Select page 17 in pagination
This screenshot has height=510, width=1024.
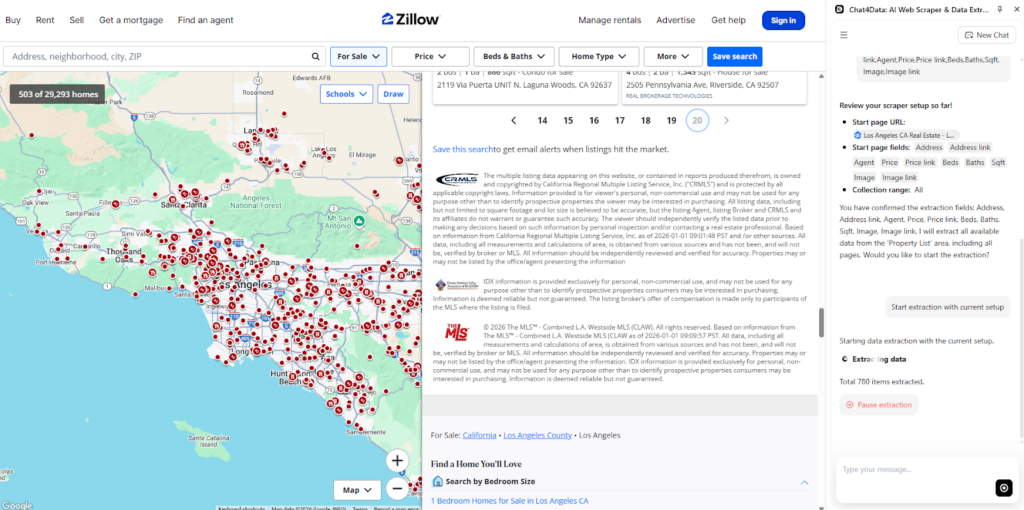click(x=620, y=121)
